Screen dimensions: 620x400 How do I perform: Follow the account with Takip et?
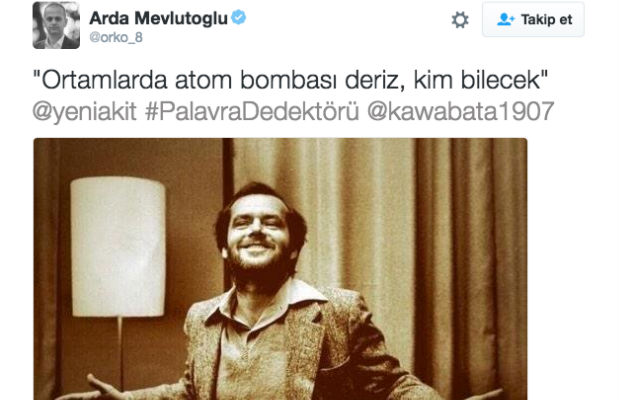pyautogui.click(x=533, y=19)
